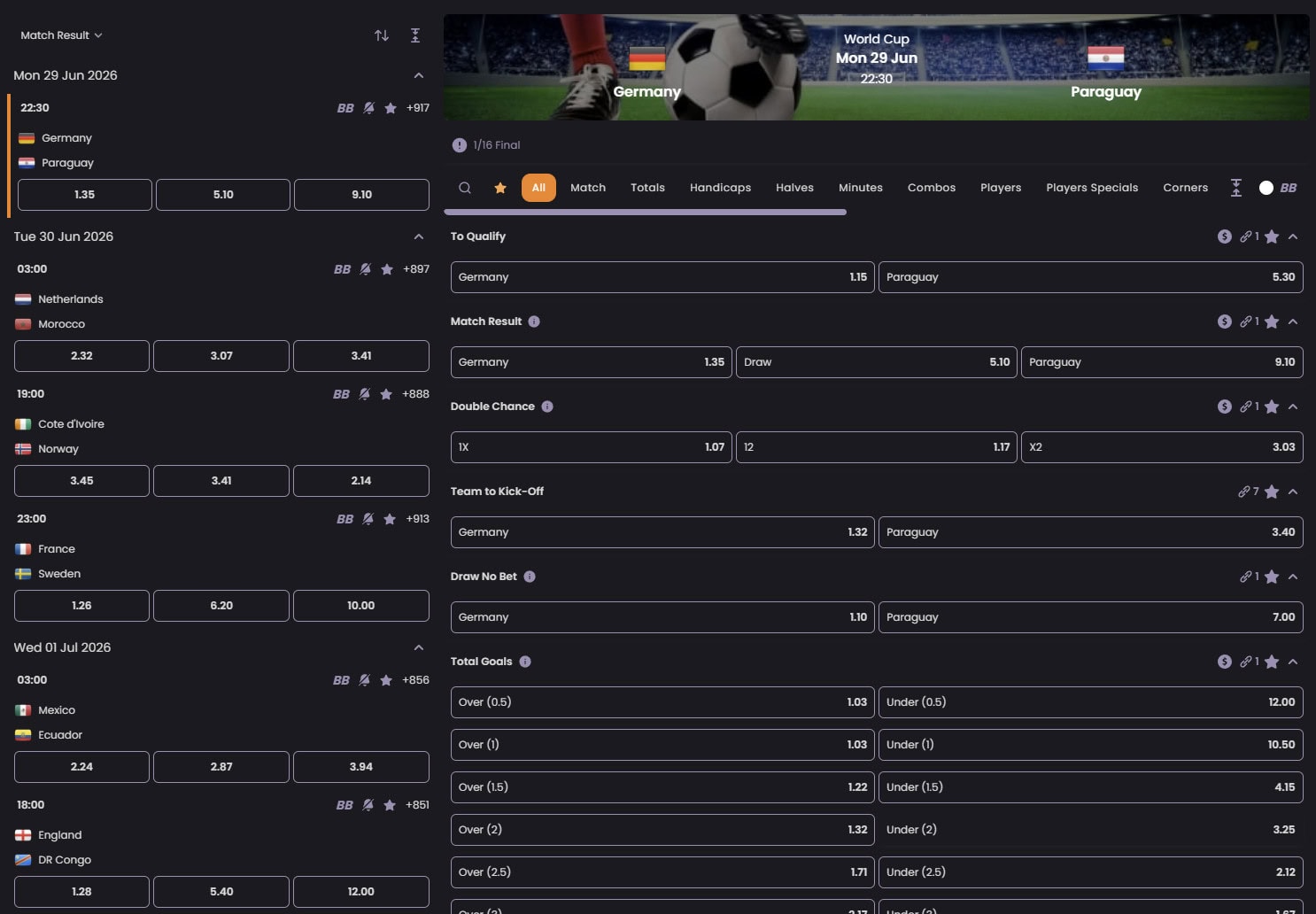The width and height of the screenshot is (1316, 914).
Task: Bet Draw at 5.10 in Match Result
Action: coord(877,362)
